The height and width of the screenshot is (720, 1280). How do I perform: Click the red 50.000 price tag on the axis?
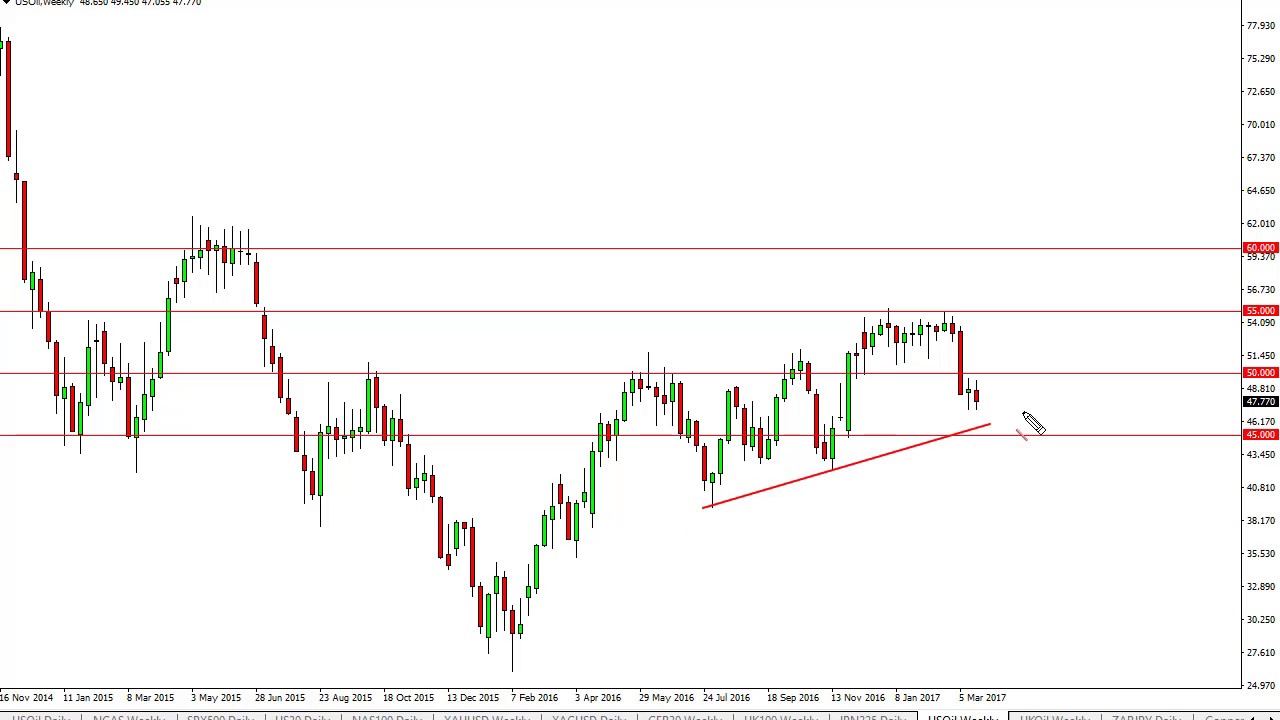coord(1260,373)
